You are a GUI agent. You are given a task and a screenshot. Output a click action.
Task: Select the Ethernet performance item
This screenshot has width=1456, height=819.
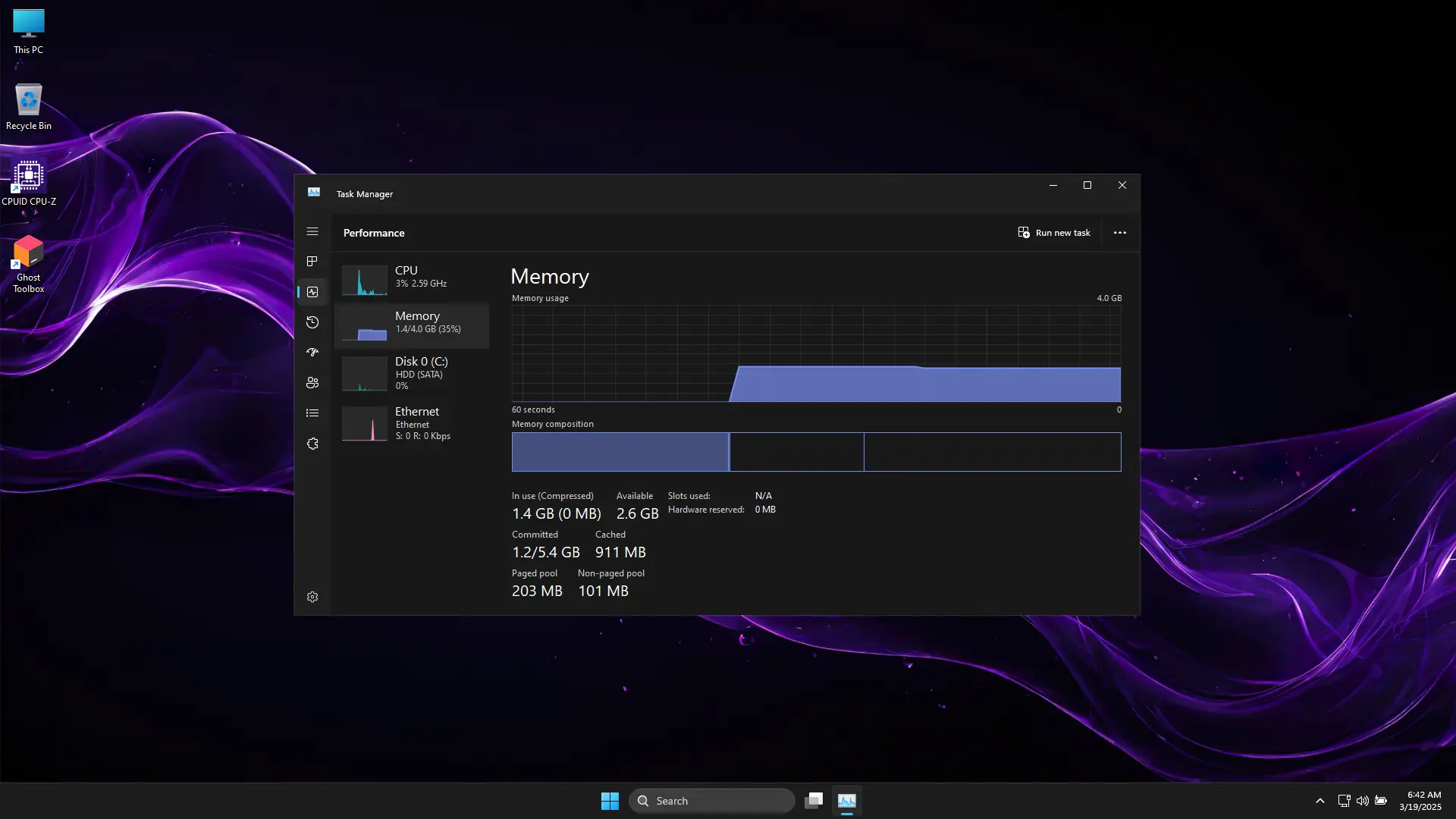click(412, 423)
